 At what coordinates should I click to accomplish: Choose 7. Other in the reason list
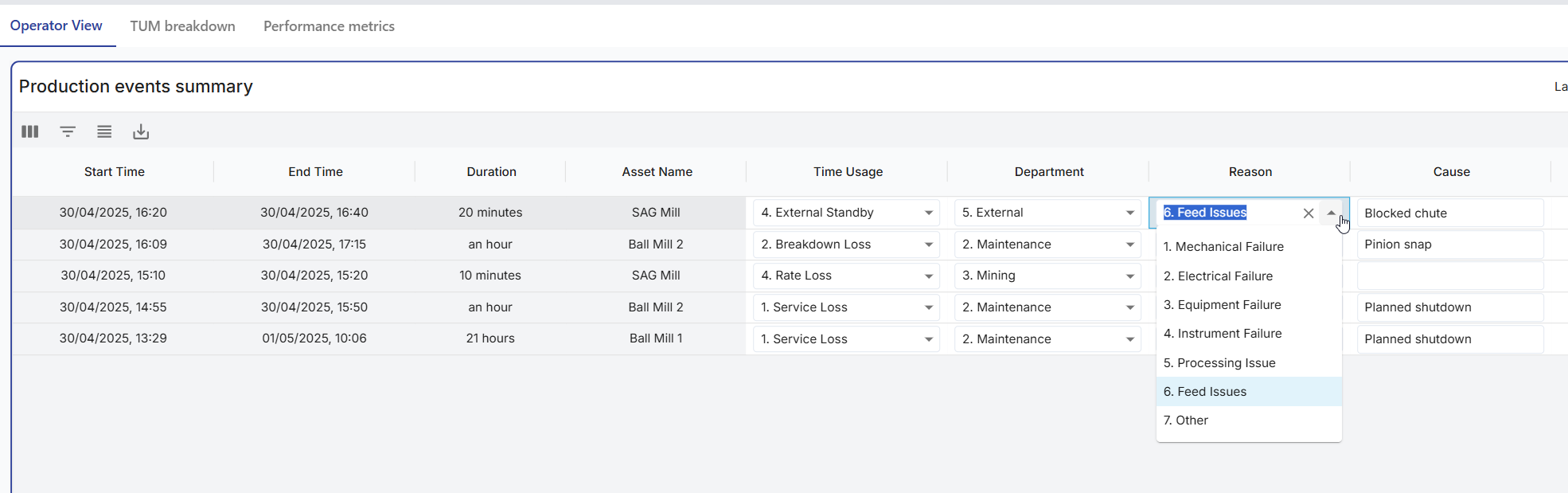(x=1186, y=421)
